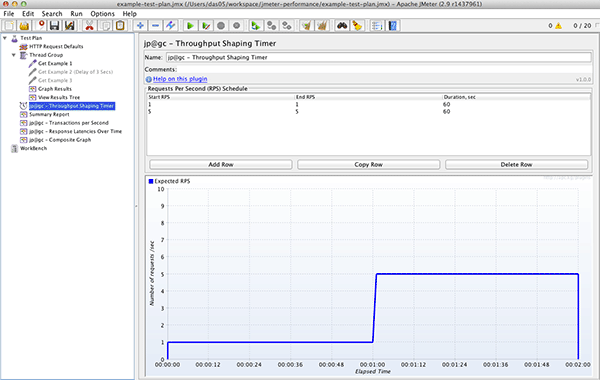Clear all results with double broom icon

click(322, 26)
